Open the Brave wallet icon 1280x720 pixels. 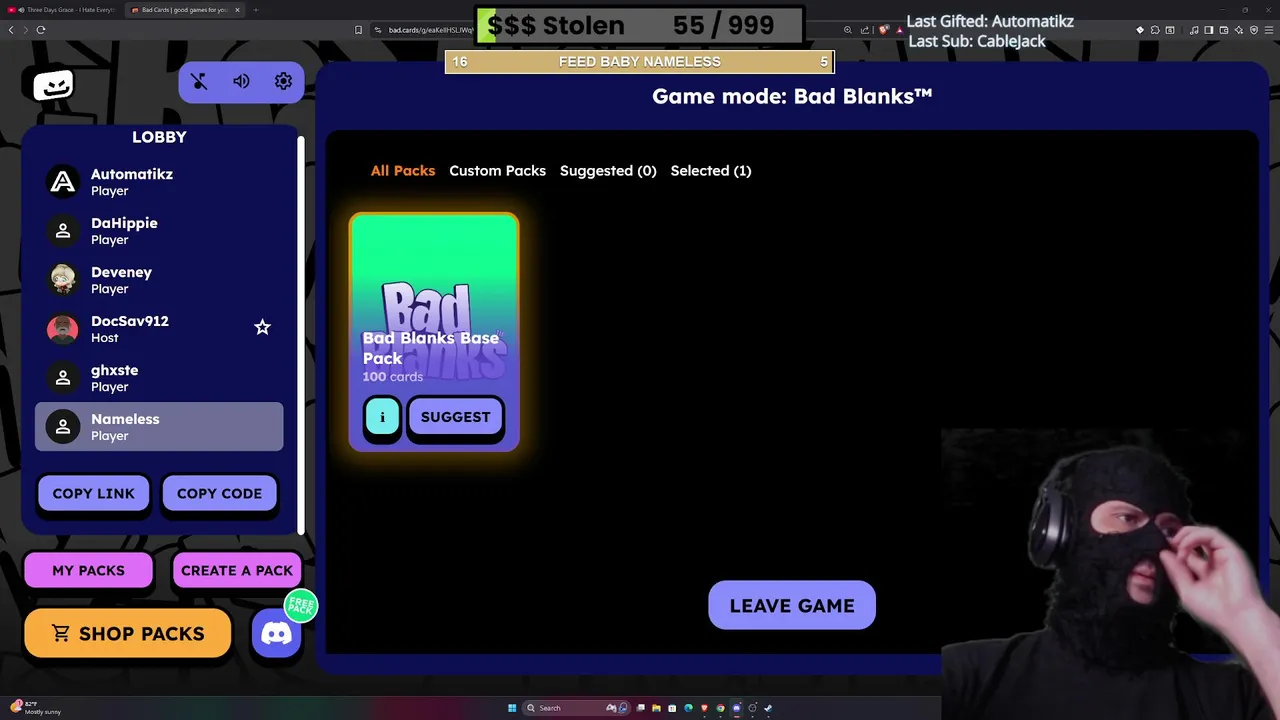coord(1224,30)
